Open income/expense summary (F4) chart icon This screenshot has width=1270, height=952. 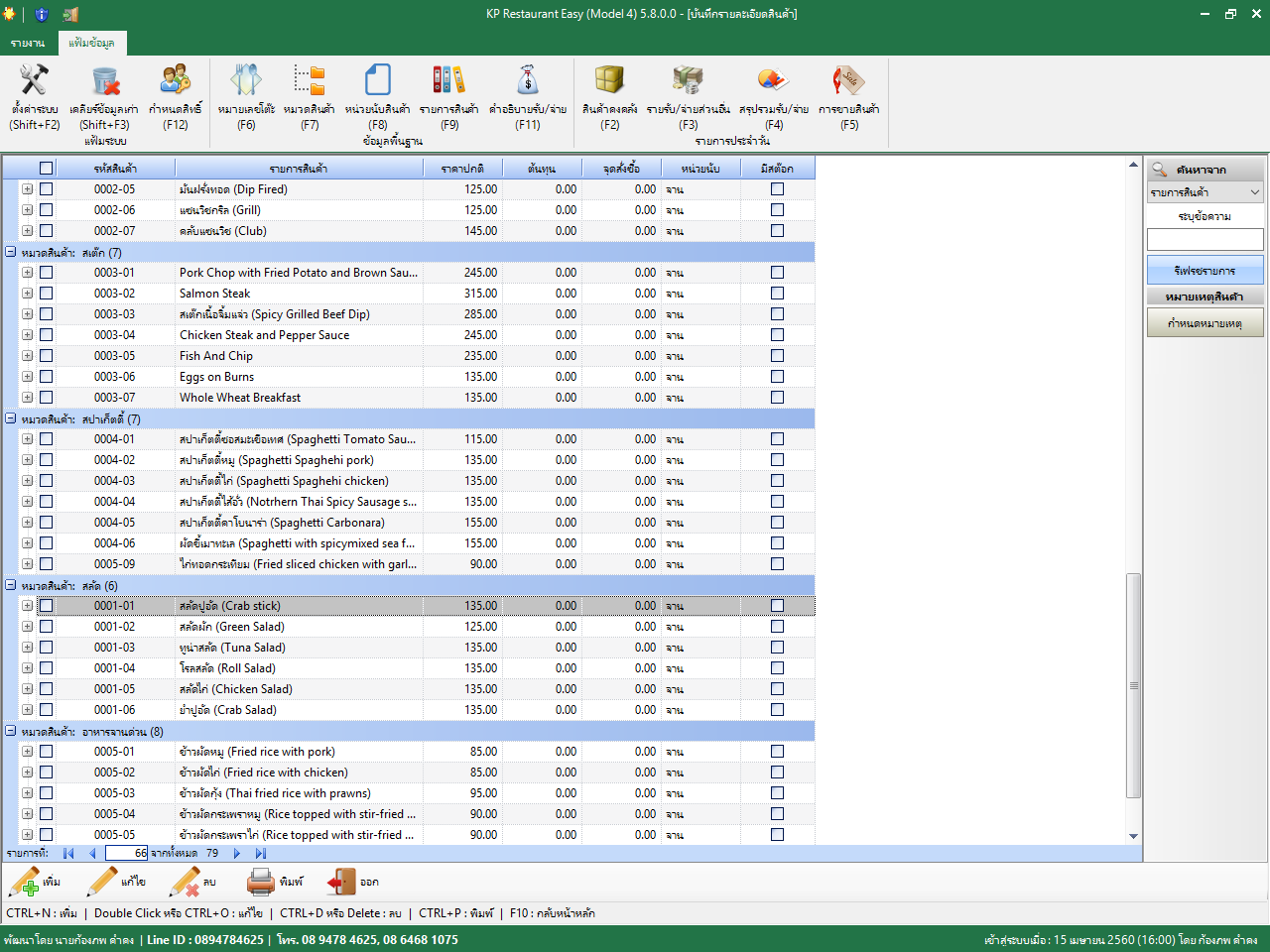(773, 80)
